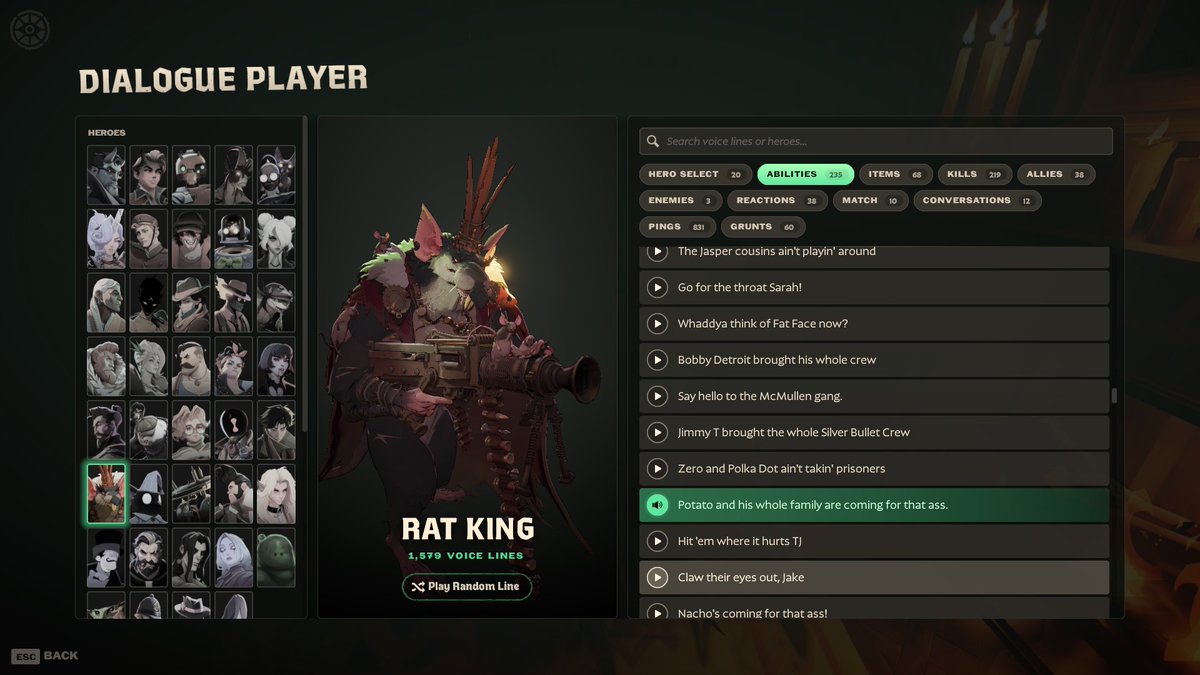Open the Items voice line tab
1200x675 pixels.
pyautogui.click(x=895, y=174)
